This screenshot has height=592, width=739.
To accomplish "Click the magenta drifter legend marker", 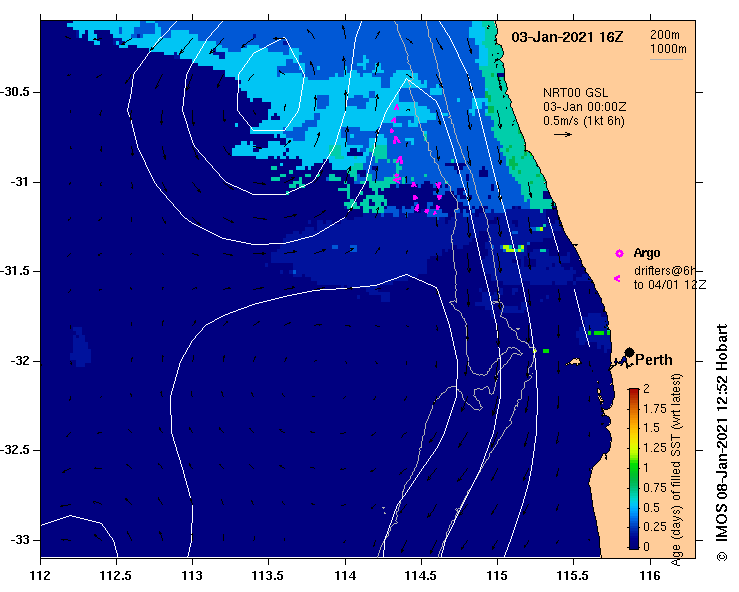I will coord(617,279).
